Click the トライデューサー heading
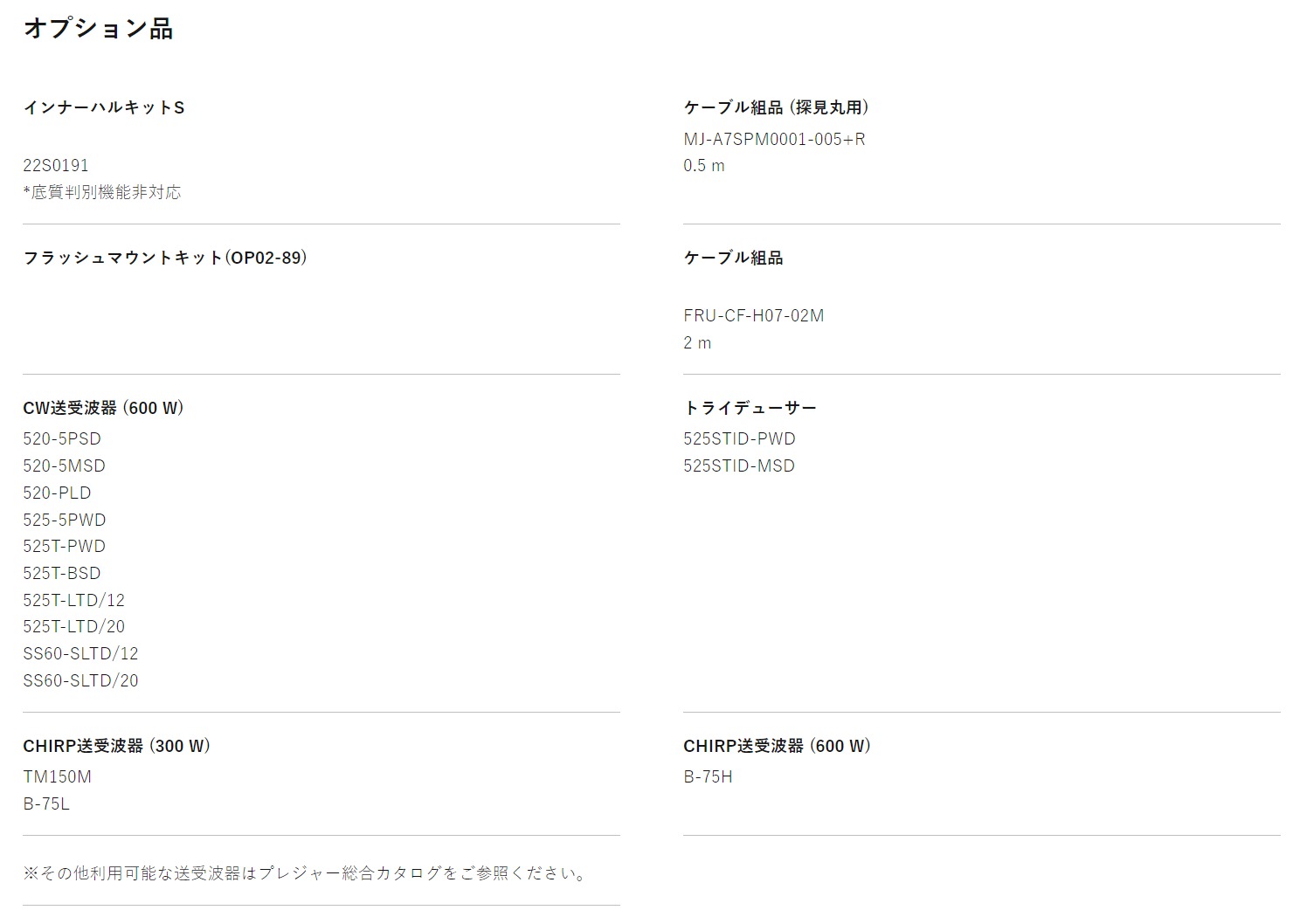The image size is (1293, 924). [x=750, y=408]
